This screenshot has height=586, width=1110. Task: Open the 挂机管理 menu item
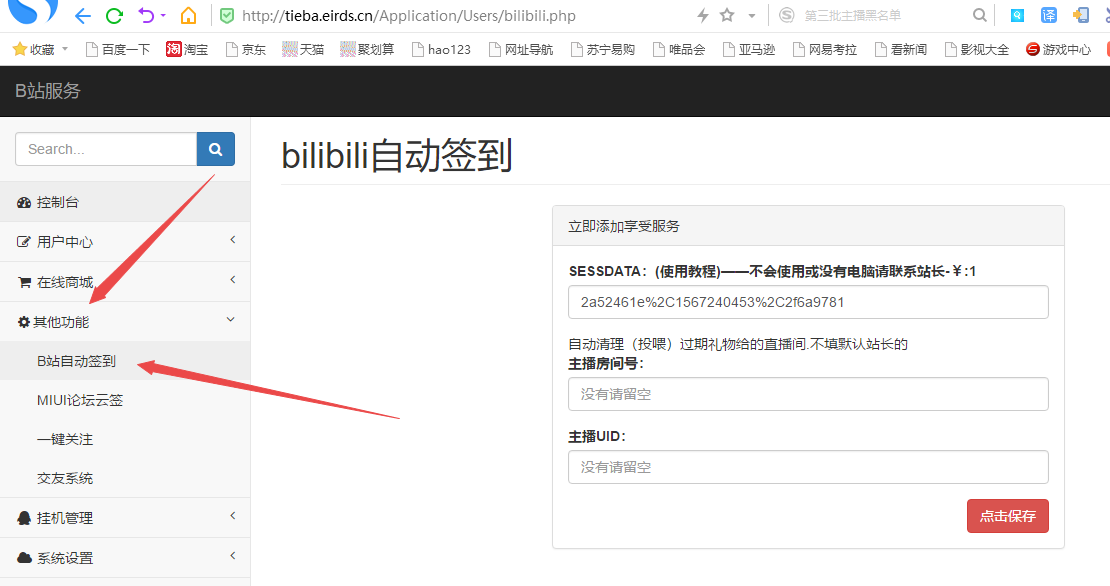pos(125,517)
